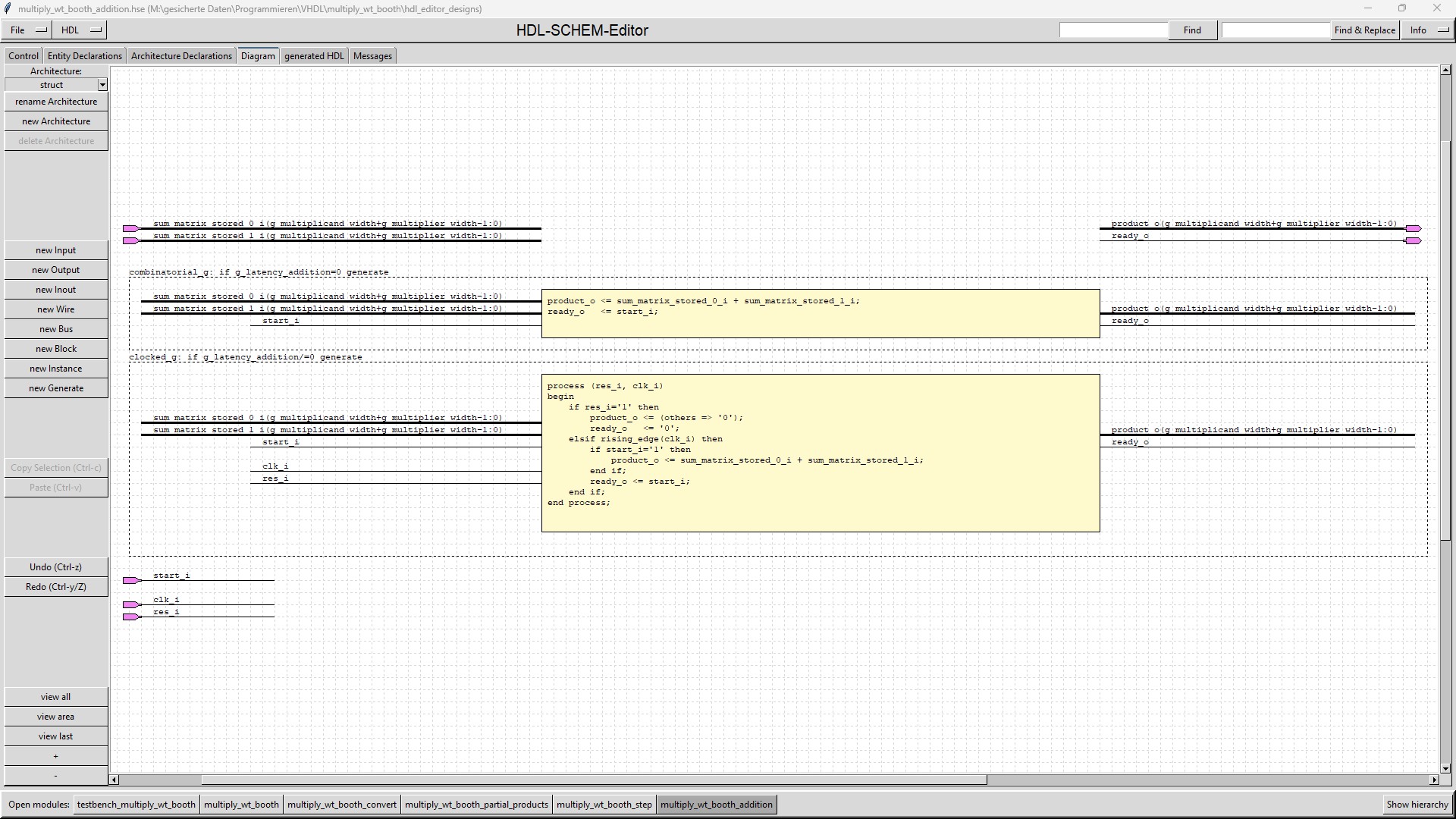Click the pink res_i input port symbol
Image resolution: width=1456 pixels, height=819 pixels.
130,617
